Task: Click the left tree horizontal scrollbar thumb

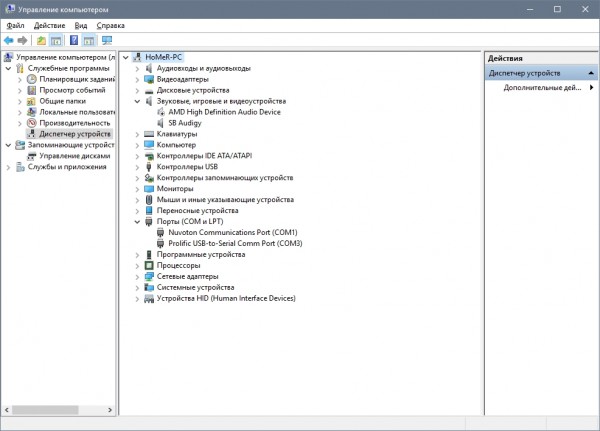Action: pos(45,410)
